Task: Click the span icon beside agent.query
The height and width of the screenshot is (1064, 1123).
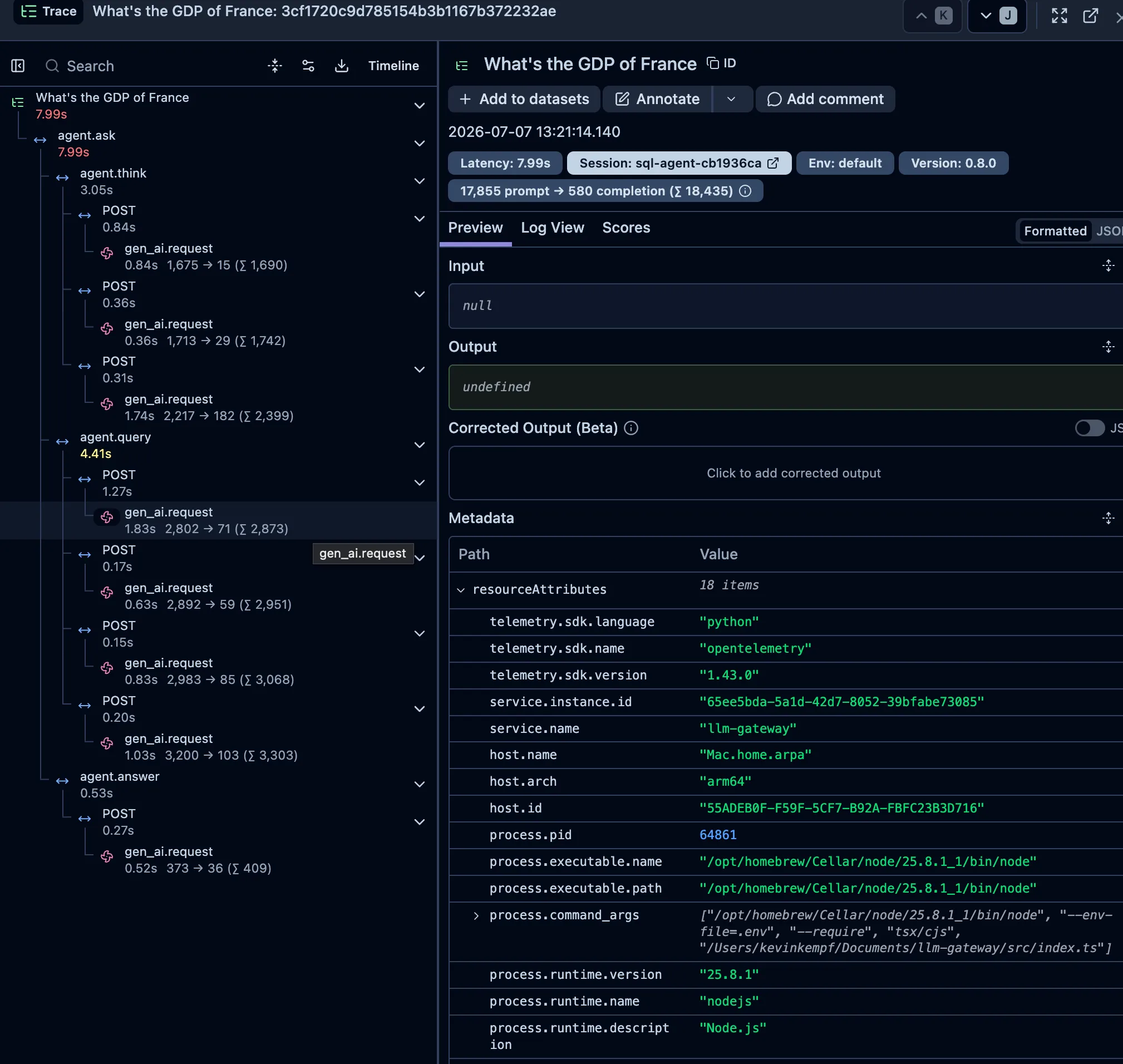Action: point(62,442)
